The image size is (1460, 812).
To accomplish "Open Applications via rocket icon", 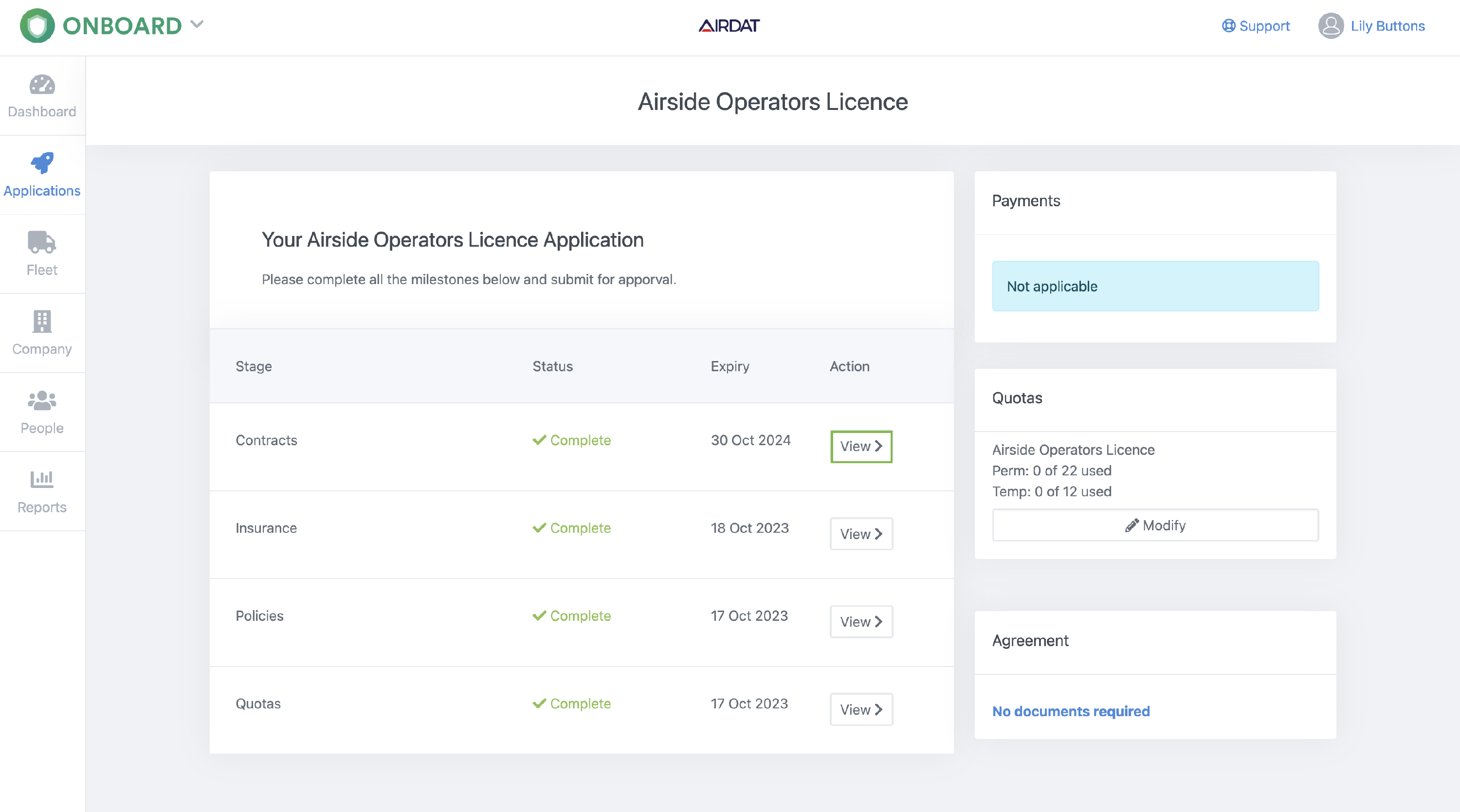I will [x=42, y=164].
